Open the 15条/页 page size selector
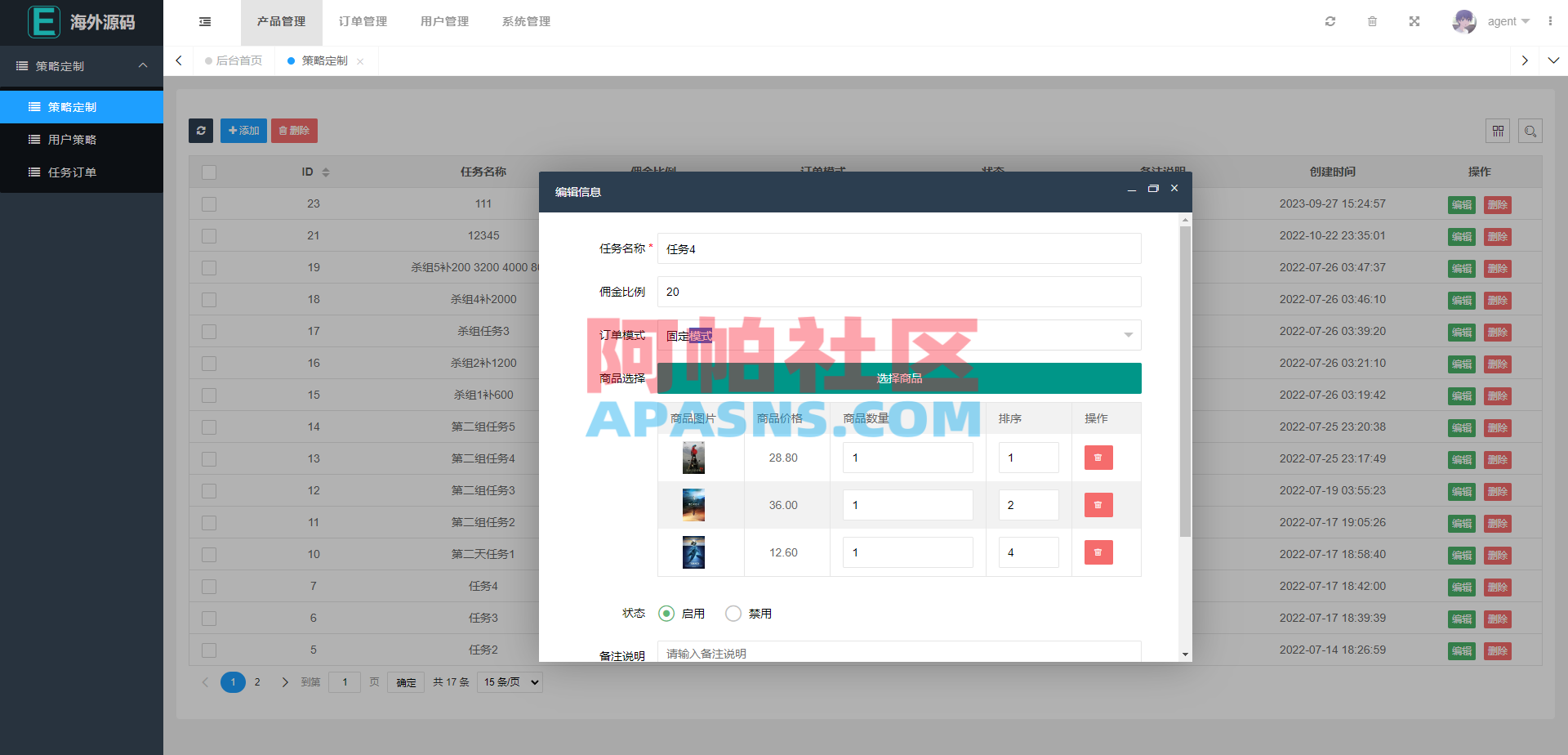The image size is (1568, 755). pyautogui.click(x=509, y=681)
